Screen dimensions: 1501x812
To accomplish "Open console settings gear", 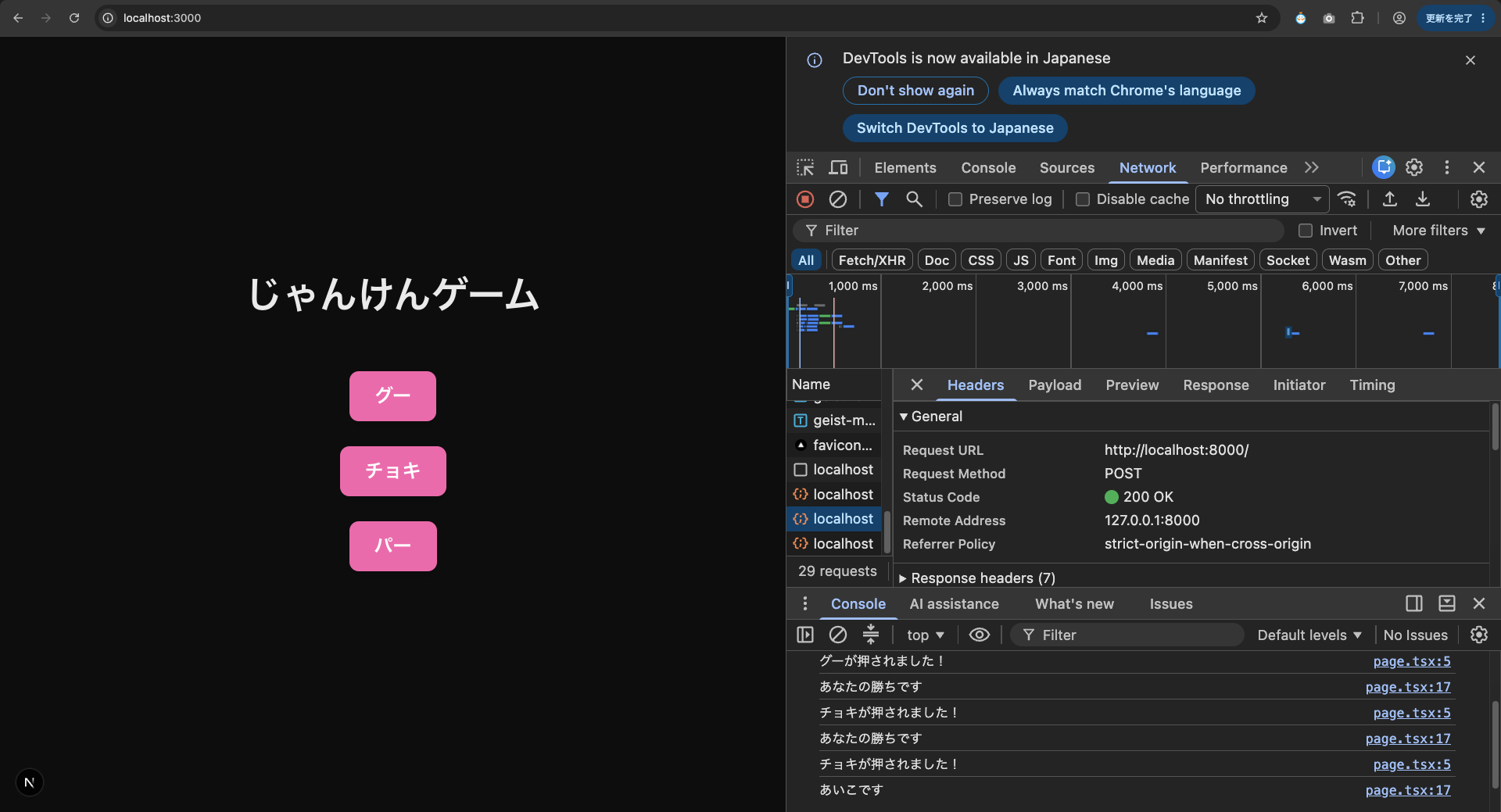I will point(1479,635).
